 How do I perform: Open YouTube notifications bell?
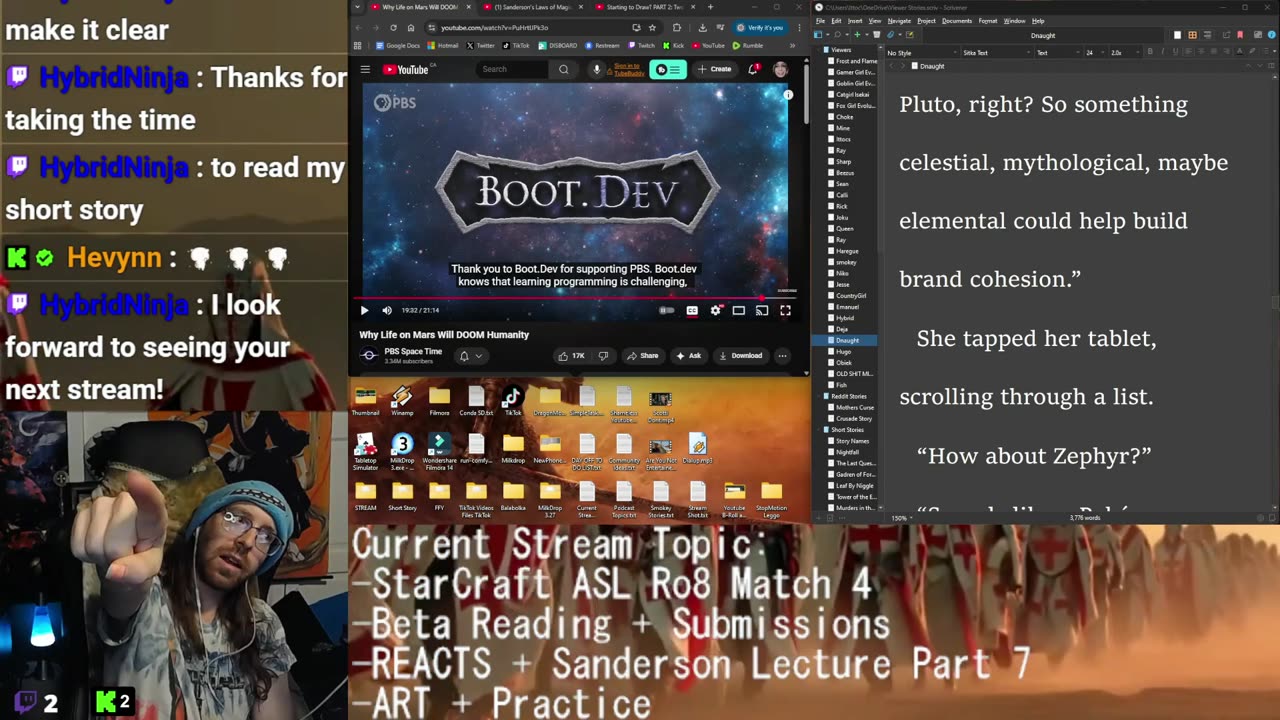click(x=753, y=69)
